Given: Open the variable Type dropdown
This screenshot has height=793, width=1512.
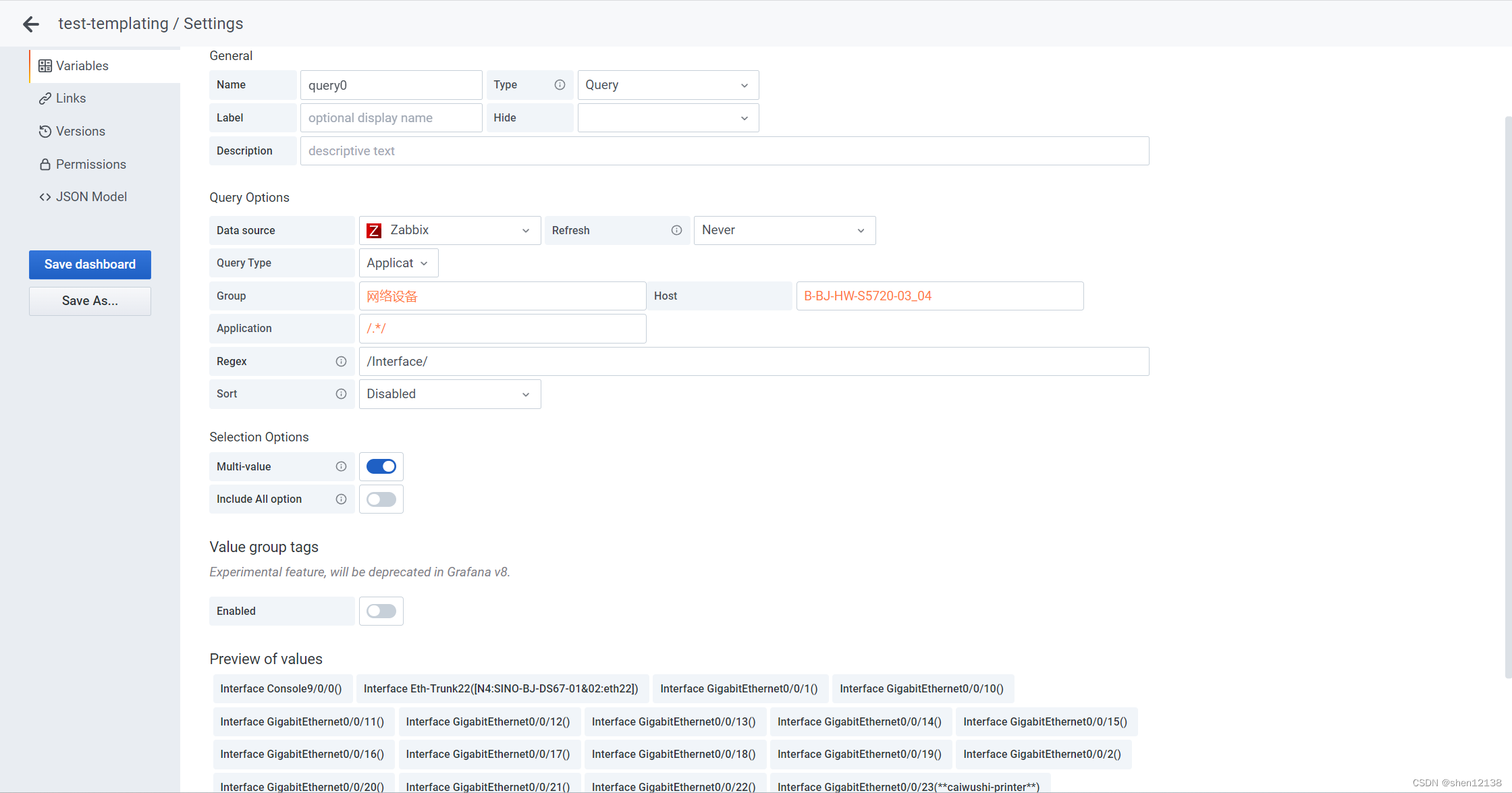Looking at the screenshot, I should pyautogui.click(x=668, y=84).
